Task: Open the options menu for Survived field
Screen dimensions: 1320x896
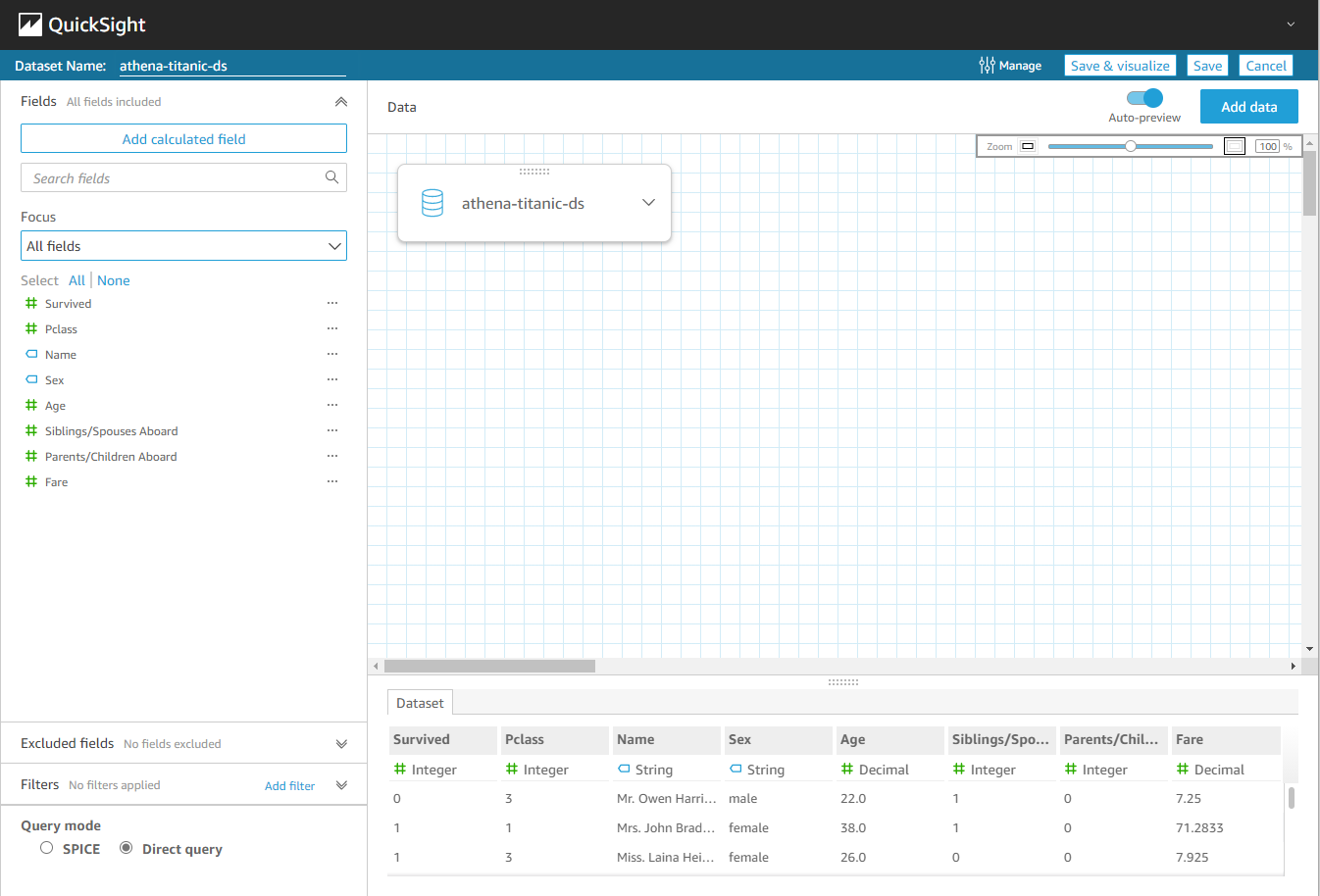Action: [332, 304]
